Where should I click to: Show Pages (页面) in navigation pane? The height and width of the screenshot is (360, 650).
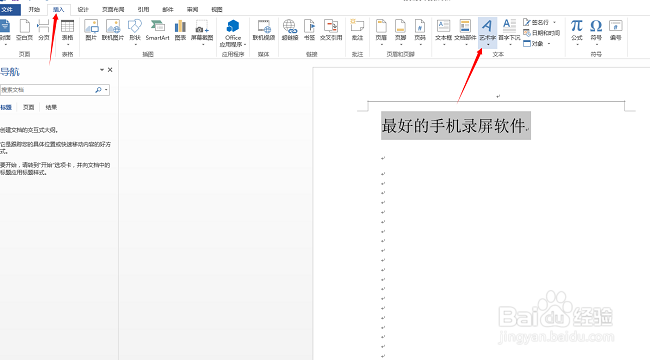[x=28, y=107]
